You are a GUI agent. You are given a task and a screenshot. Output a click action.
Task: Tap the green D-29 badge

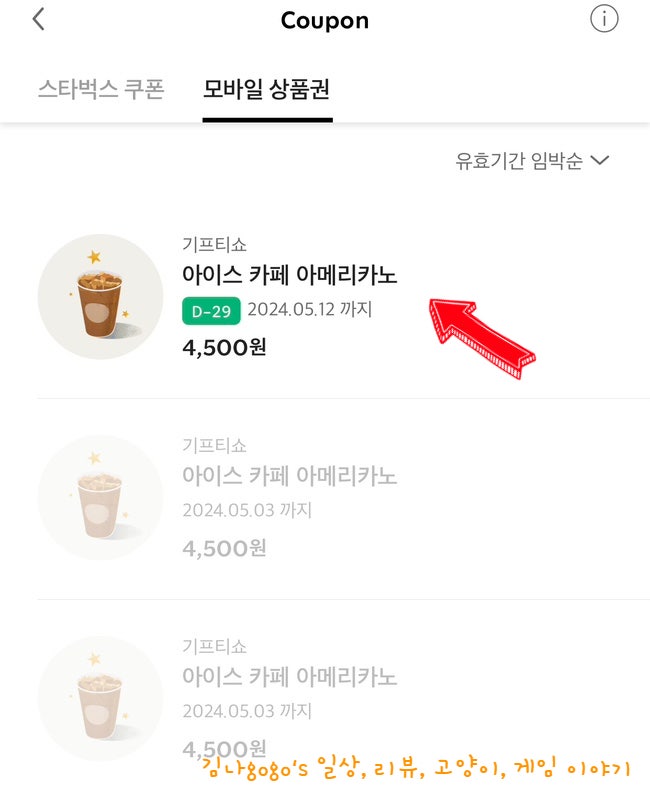(x=211, y=311)
